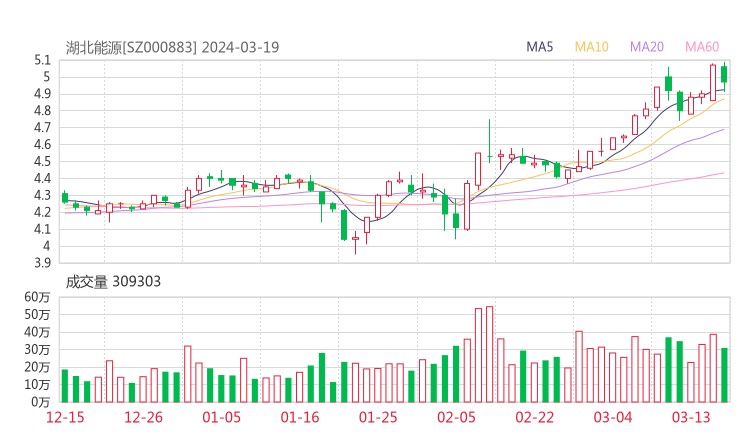Click the last green candlestick on the right
This screenshot has height=440, width=740.
coord(724,75)
